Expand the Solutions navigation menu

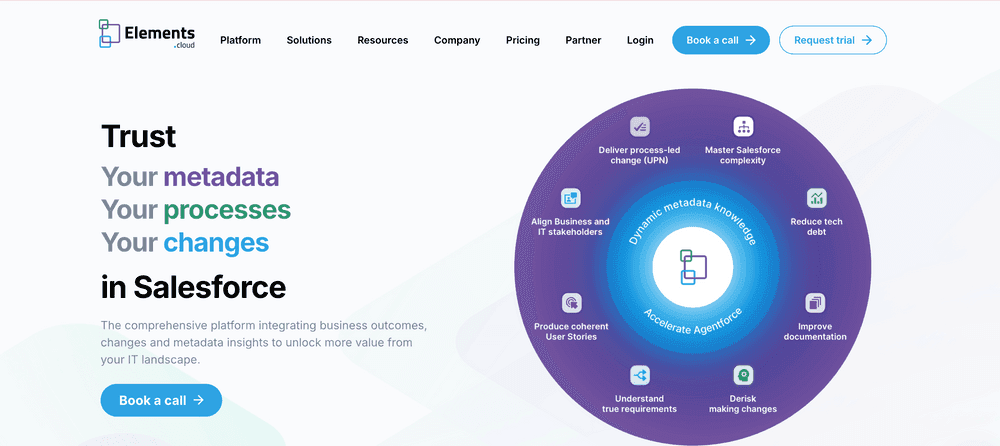pyautogui.click(x=309, y=40)
